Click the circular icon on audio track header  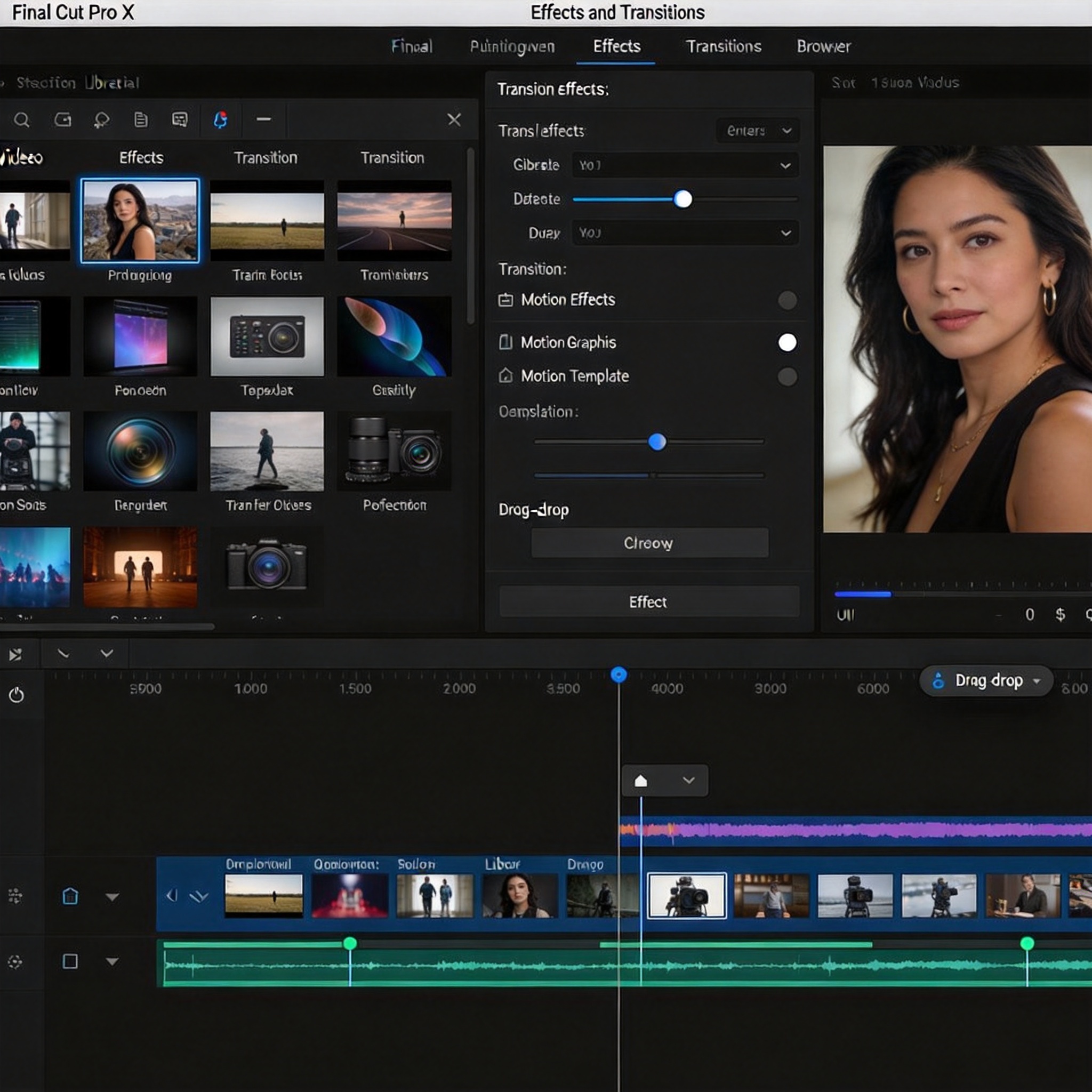point(15,961)
